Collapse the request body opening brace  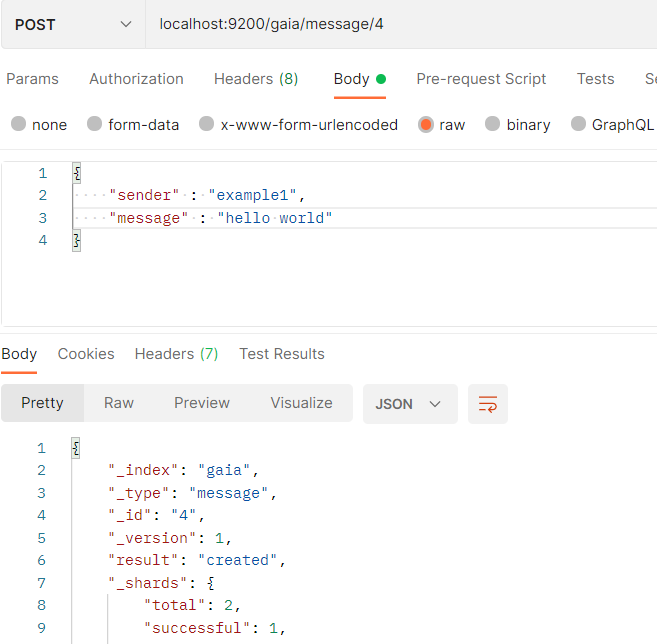[77, 173]
